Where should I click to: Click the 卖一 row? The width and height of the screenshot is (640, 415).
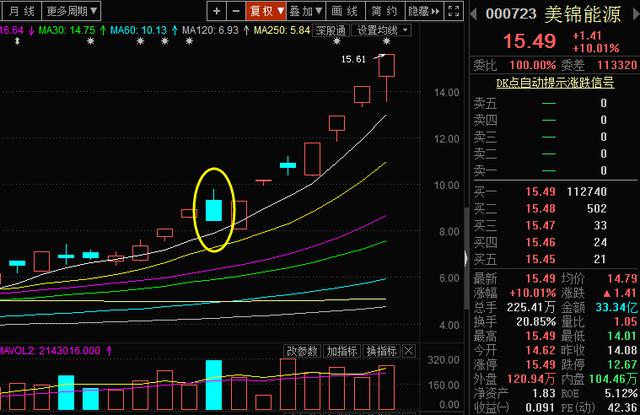(x=555, y=171)
